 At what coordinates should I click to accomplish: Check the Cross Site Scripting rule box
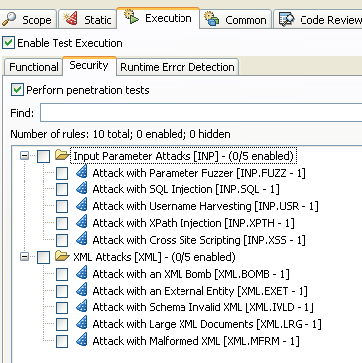[62, 240]
